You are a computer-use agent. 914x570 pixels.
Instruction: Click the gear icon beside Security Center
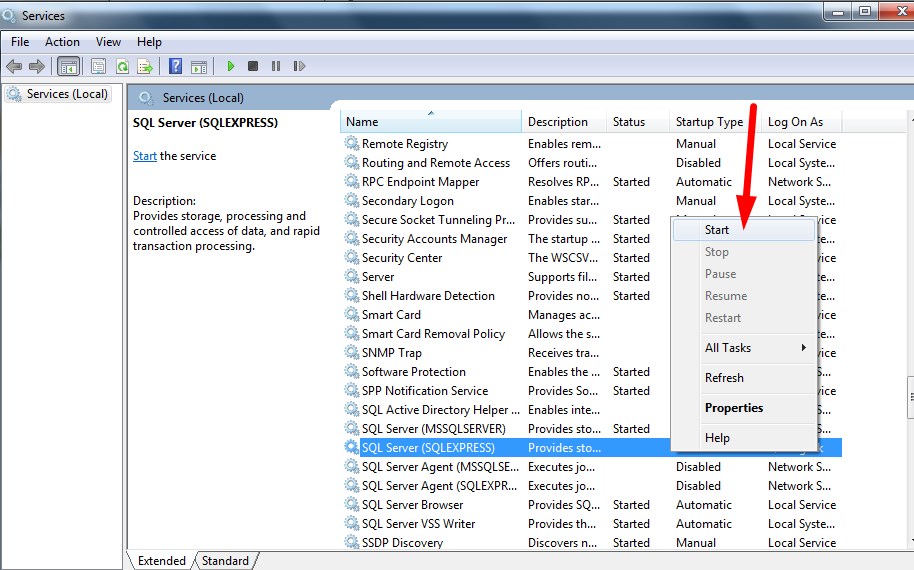click(x=351, y=257)
